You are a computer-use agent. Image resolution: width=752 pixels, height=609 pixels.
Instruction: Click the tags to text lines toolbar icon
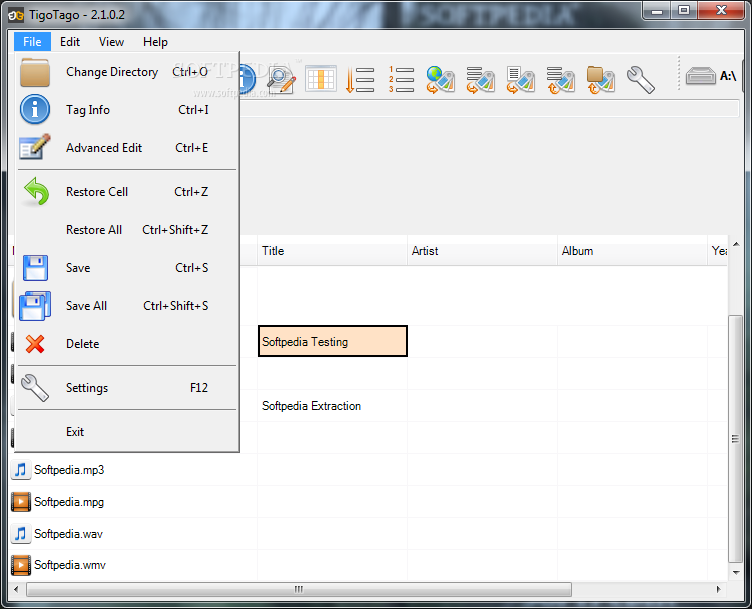[x=561, y=80]
